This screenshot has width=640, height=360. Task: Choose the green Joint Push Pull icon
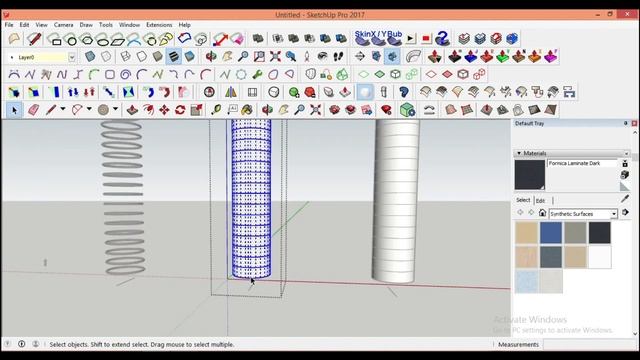[x=502, y=56]
